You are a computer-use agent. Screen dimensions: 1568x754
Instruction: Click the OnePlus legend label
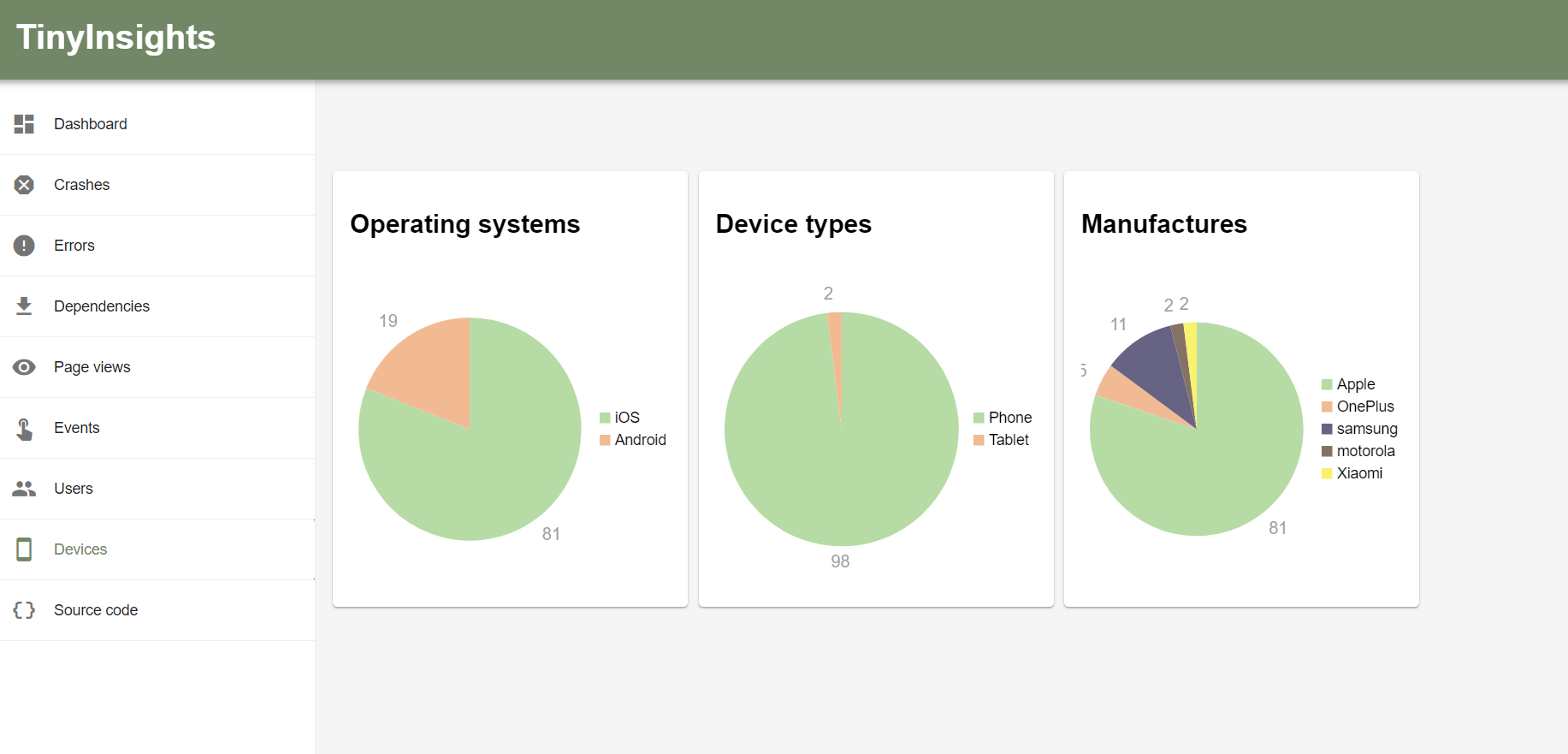click(x=1365, y=407)
